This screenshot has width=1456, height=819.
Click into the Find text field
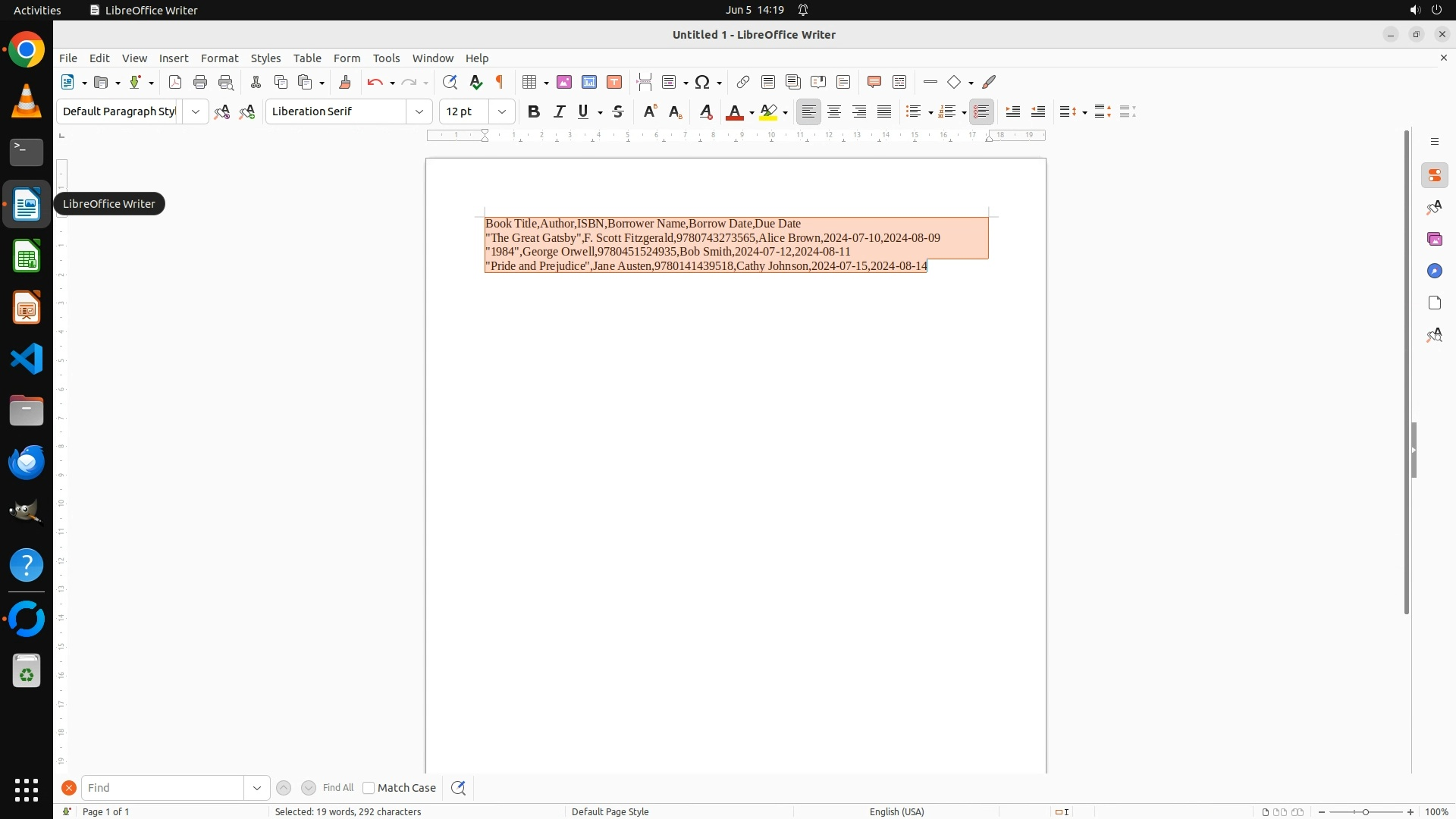coord(163,788)
